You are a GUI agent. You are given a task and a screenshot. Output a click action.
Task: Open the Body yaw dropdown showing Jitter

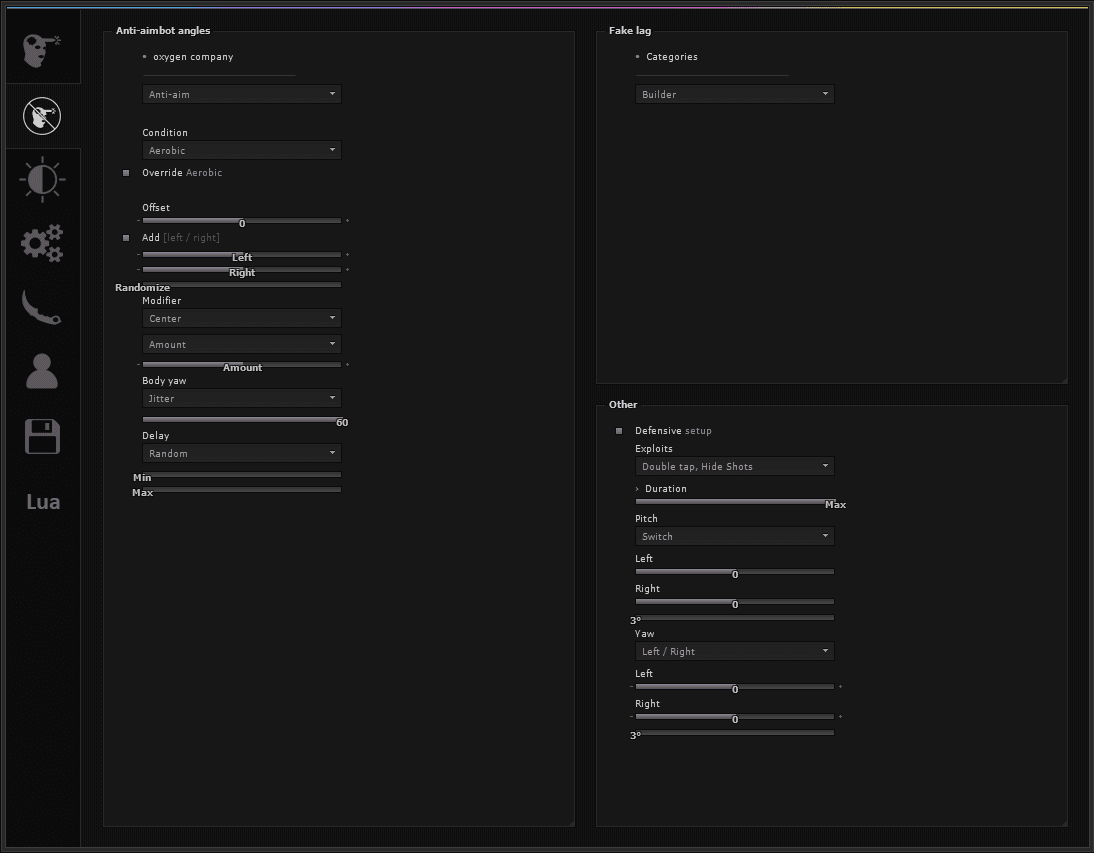click(241, 398)
